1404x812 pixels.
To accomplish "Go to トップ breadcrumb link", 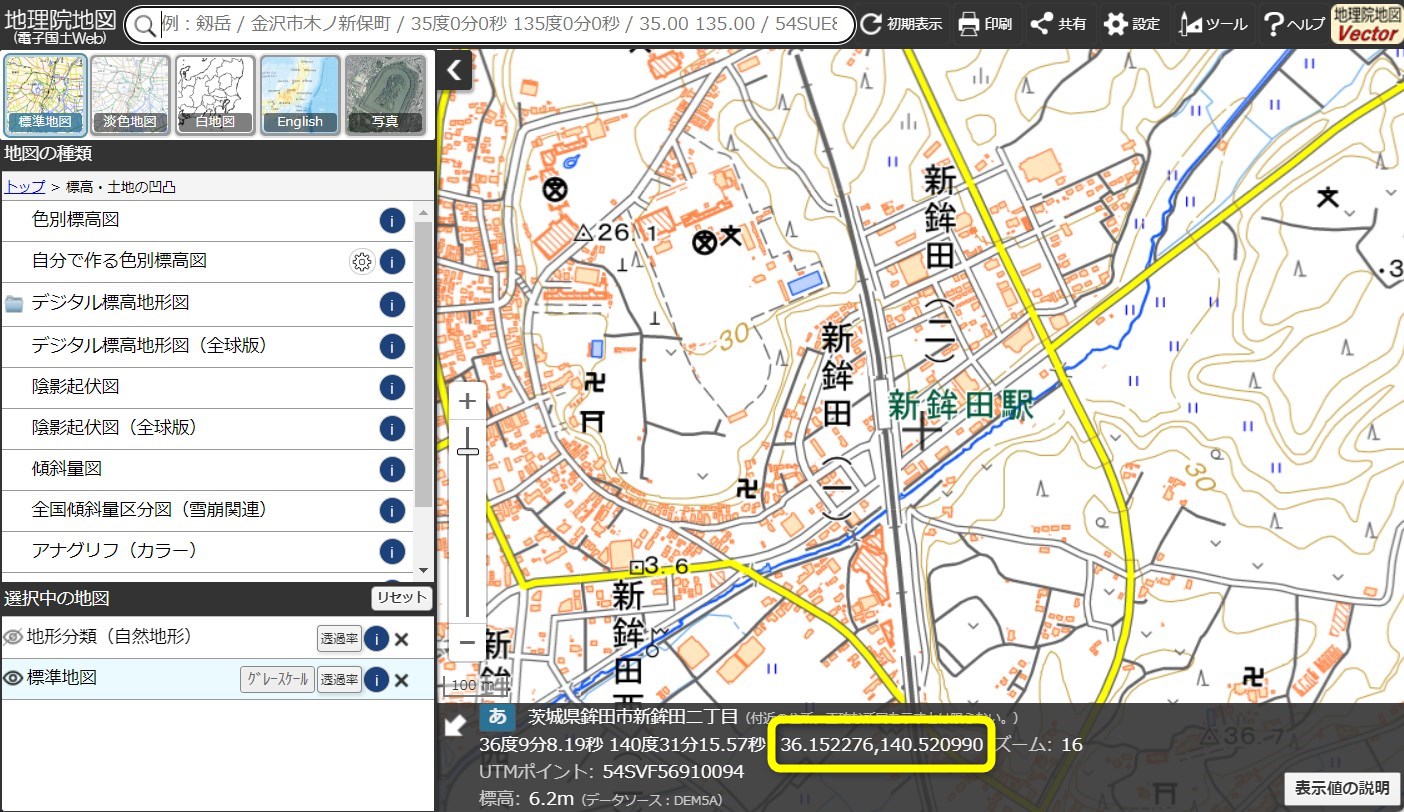I will [x=25, y=187].
